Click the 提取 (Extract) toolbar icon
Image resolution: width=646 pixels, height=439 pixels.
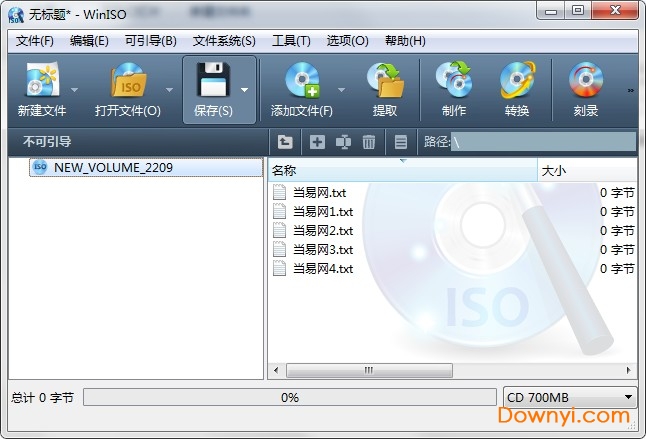384,80
